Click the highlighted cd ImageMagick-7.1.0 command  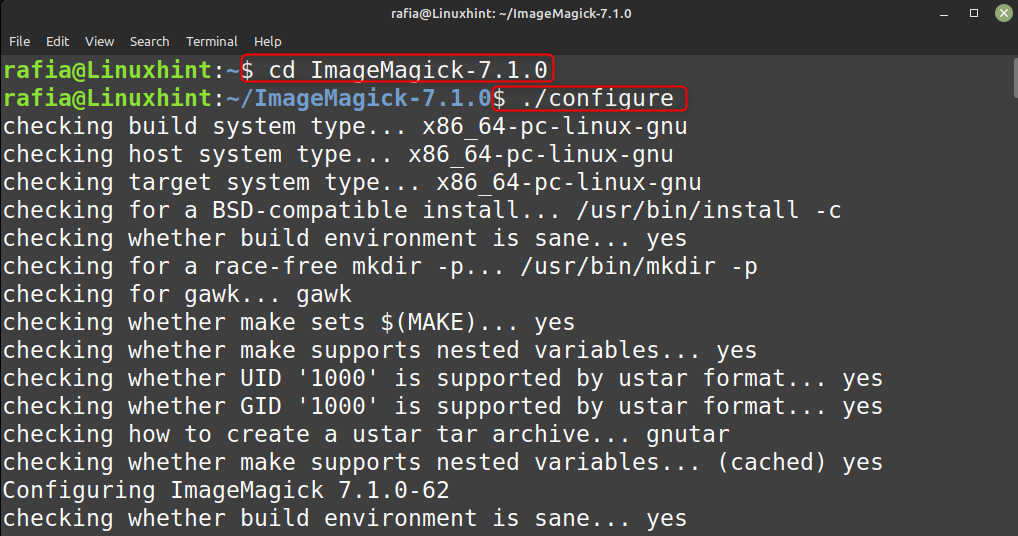(397, 69)
